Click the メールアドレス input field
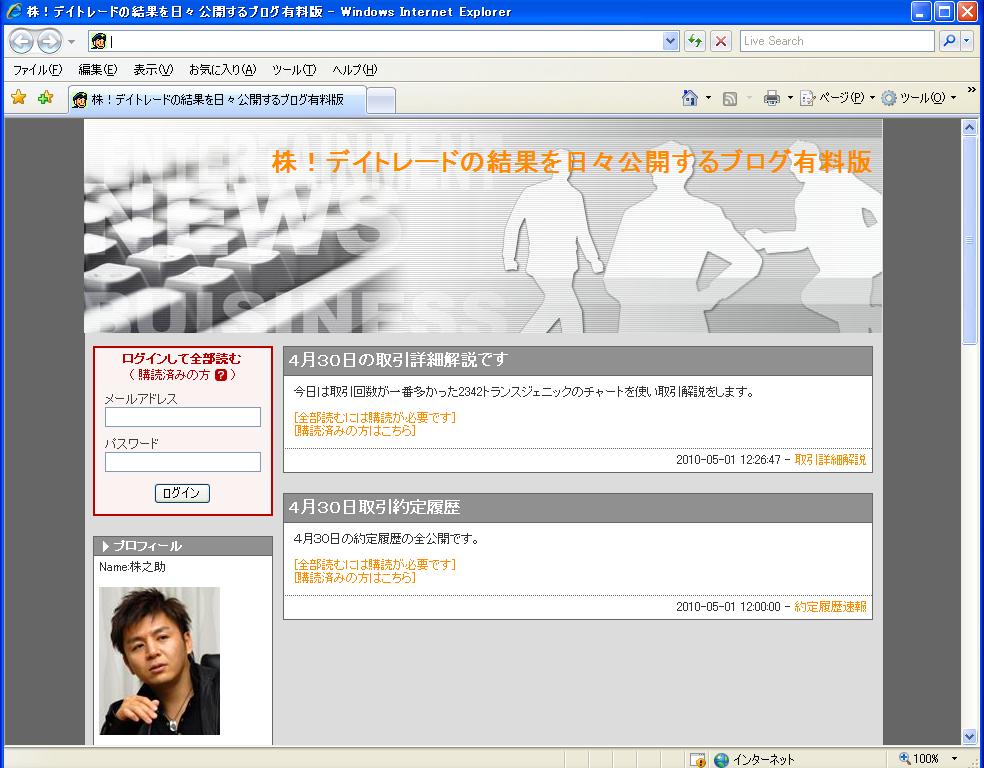The height and width of the screenshot is (768, 984). 182,417
